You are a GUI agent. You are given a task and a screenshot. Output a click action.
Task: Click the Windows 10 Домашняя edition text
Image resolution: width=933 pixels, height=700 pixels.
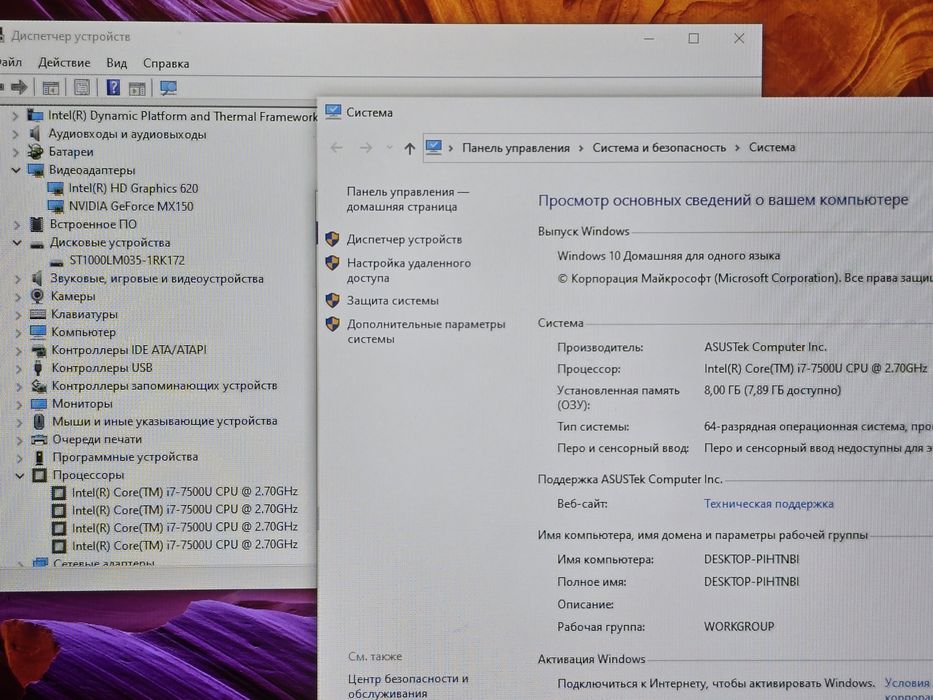pos(668,256)
